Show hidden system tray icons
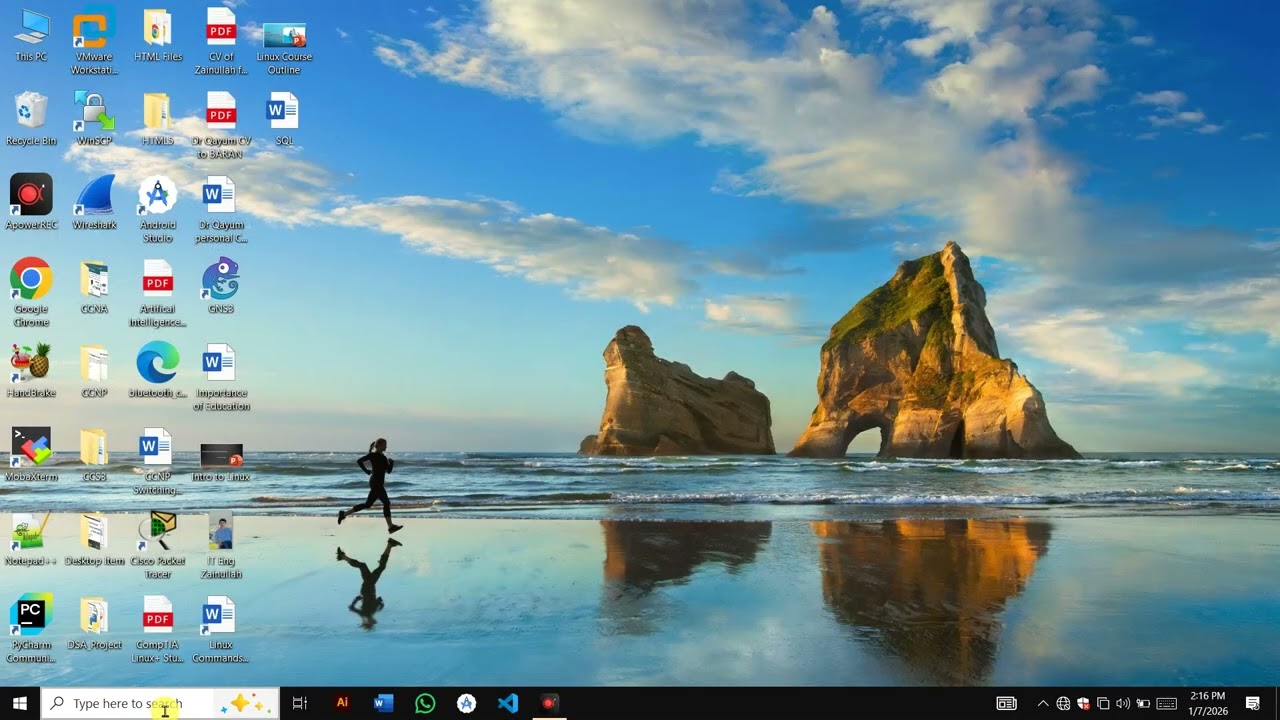This screenshot has height=720, width=1280. (1043, 703)
